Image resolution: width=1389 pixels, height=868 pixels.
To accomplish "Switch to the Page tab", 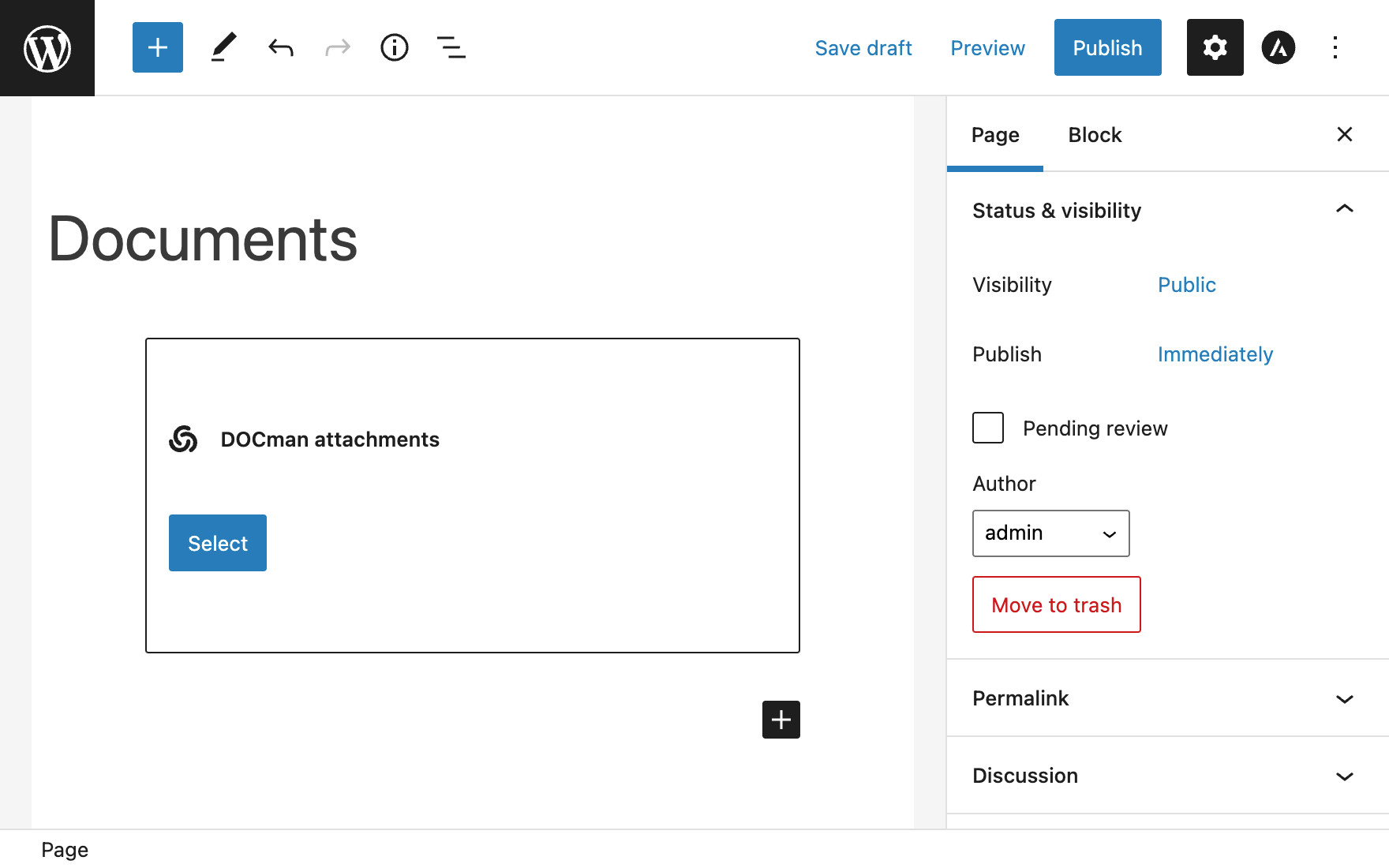I will point(994,135).
